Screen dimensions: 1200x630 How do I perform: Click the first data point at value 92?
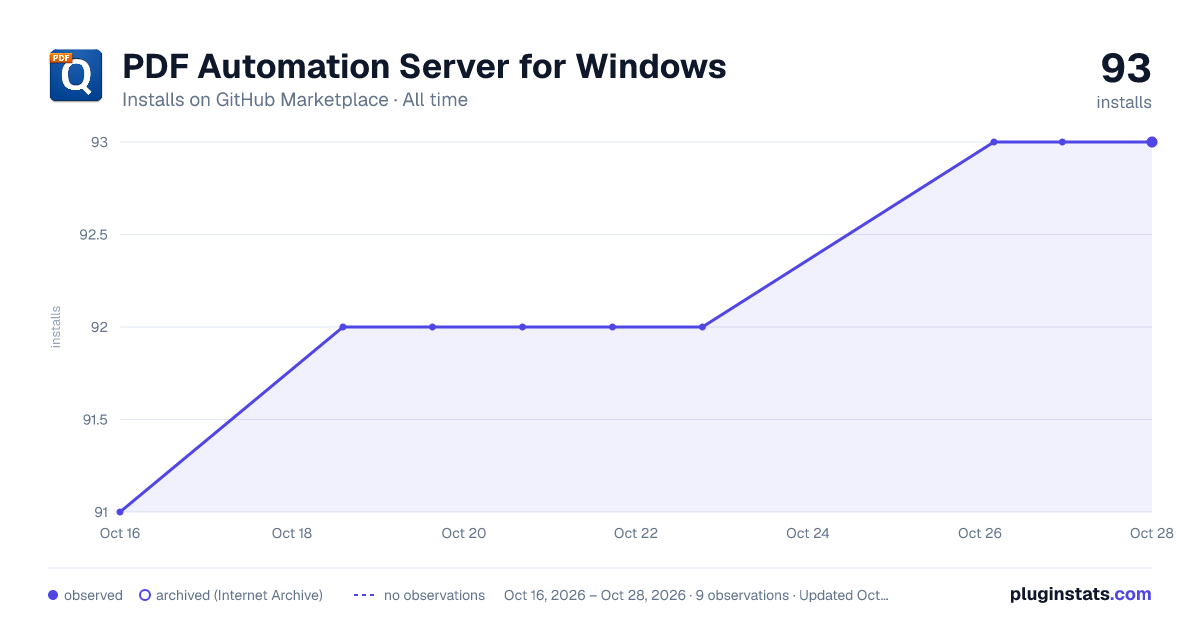click(x=343, y=327)
